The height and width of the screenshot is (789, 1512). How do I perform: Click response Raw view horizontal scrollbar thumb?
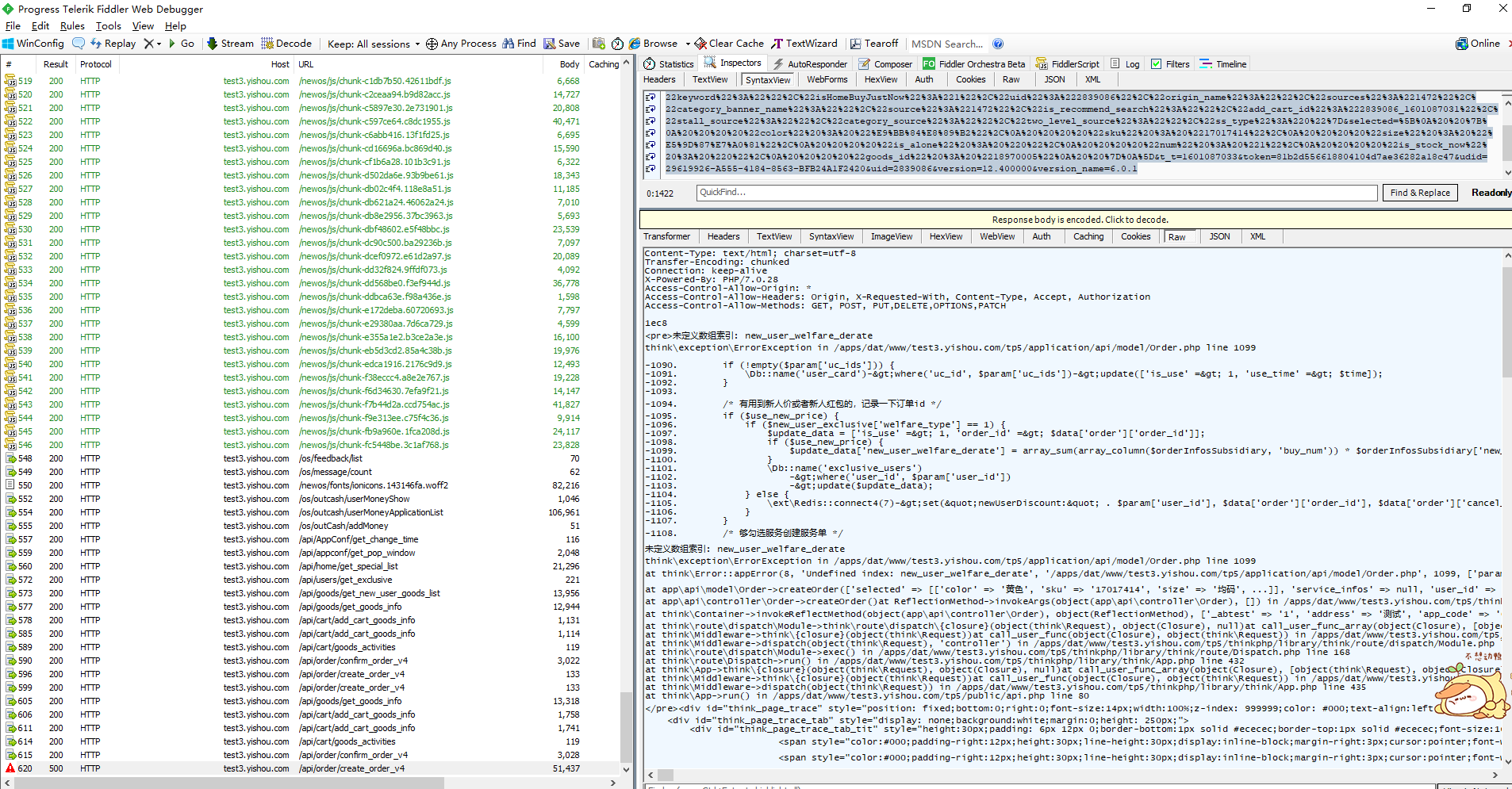click(x=665, y=775)
